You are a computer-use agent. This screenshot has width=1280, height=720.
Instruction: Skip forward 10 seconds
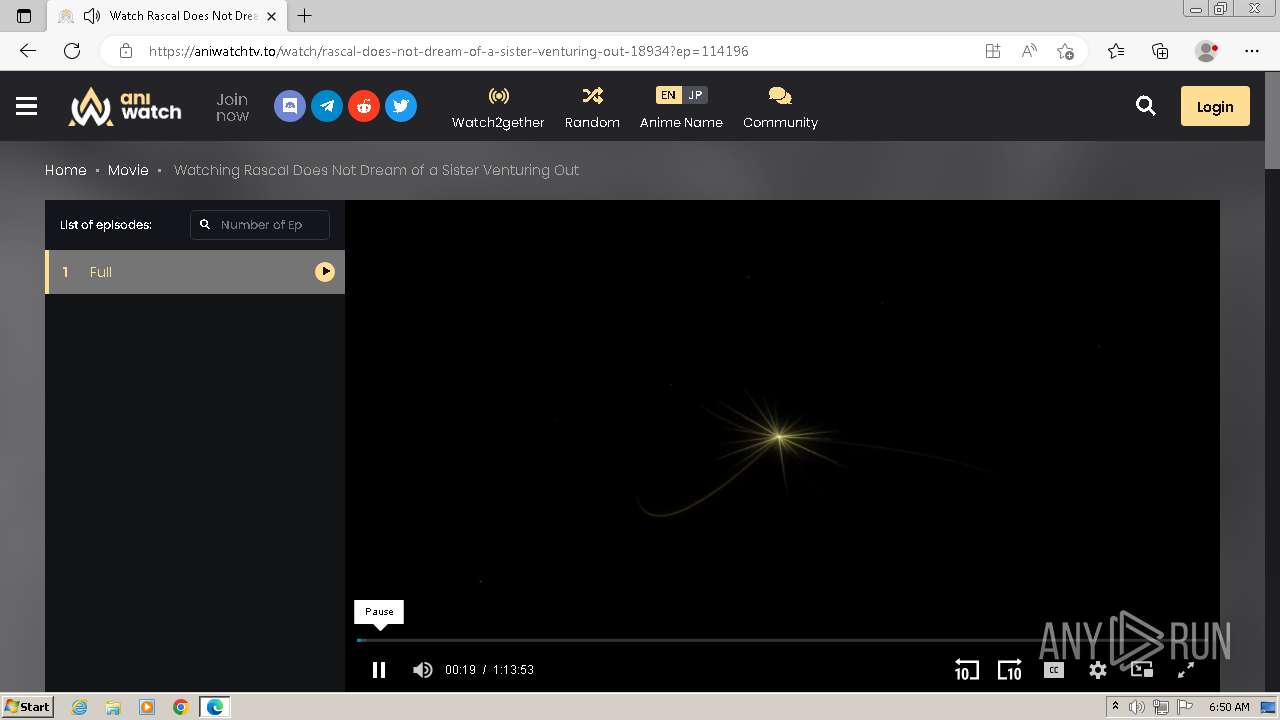(x=1010, y=670)
